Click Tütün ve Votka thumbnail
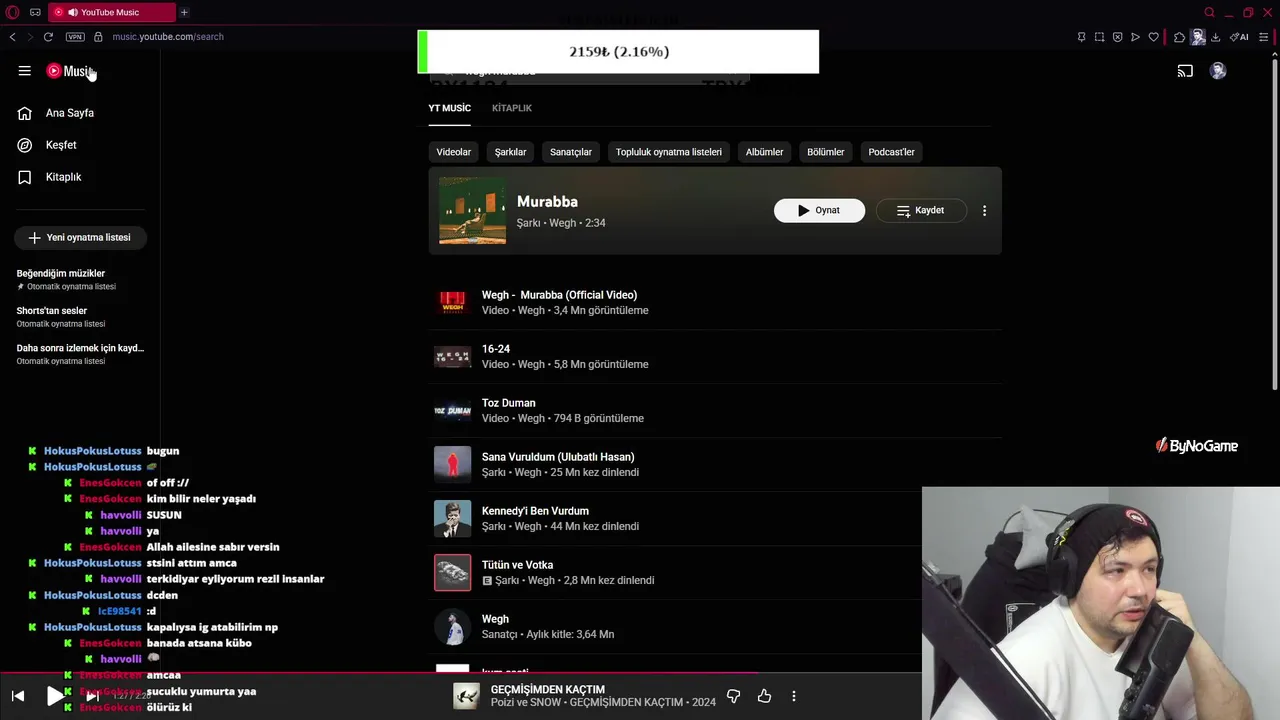This screenshot has height=720, width=1280. coord(452,573)
